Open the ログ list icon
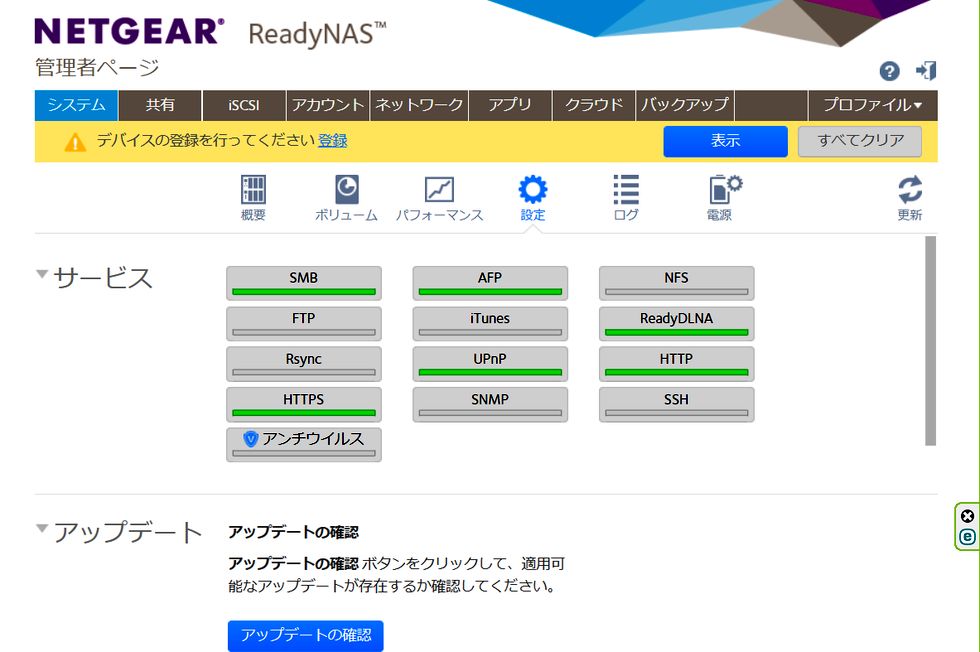 tap(626, 190)
